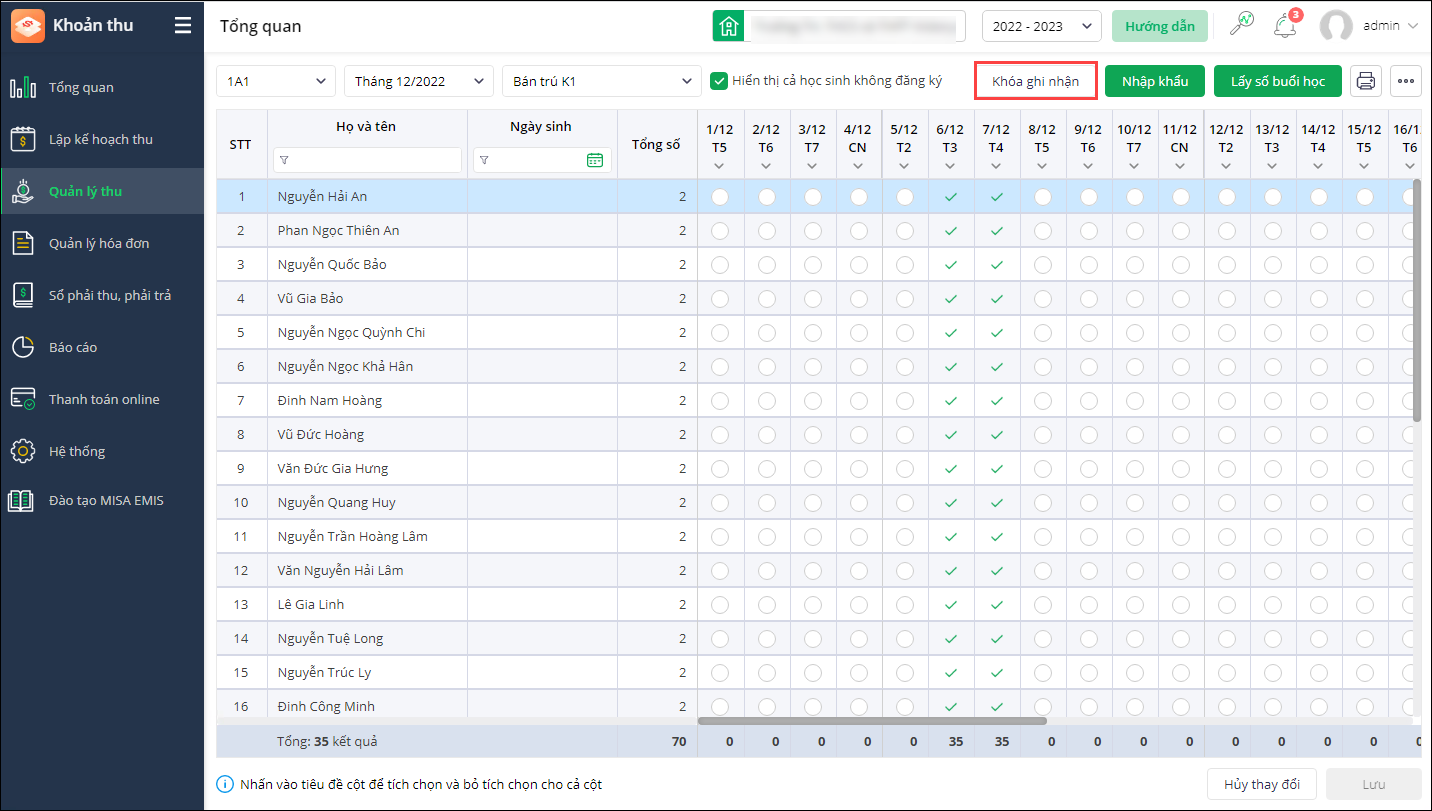
Task: Click the hamburger menu icon in sidebar
Action: click(x=182, y=26)
